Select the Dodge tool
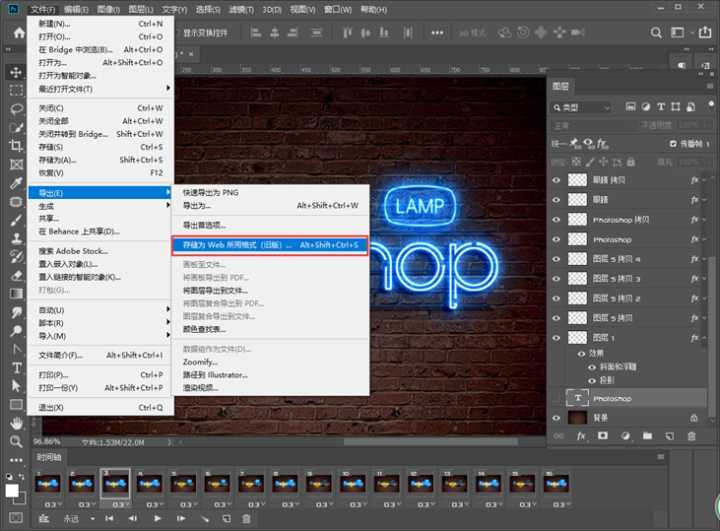Viewport: 720px width, 531px height. [x=16, y=331]
